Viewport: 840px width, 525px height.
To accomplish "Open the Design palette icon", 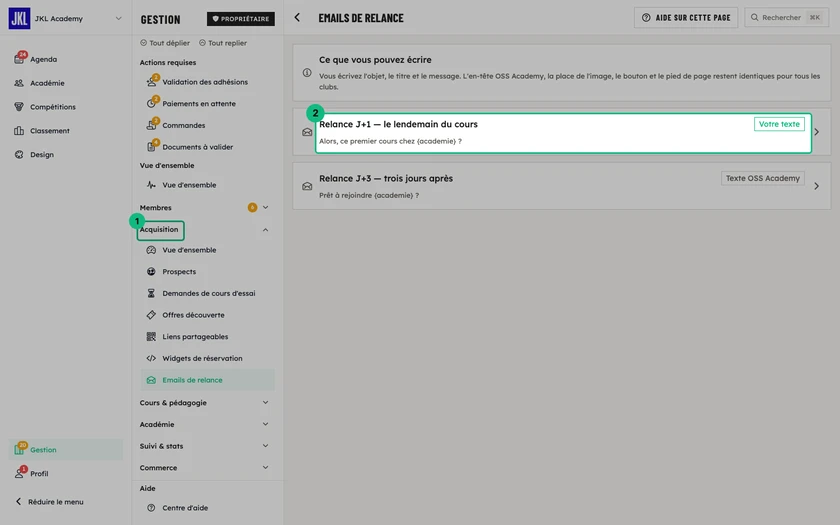I will (19, 154).
